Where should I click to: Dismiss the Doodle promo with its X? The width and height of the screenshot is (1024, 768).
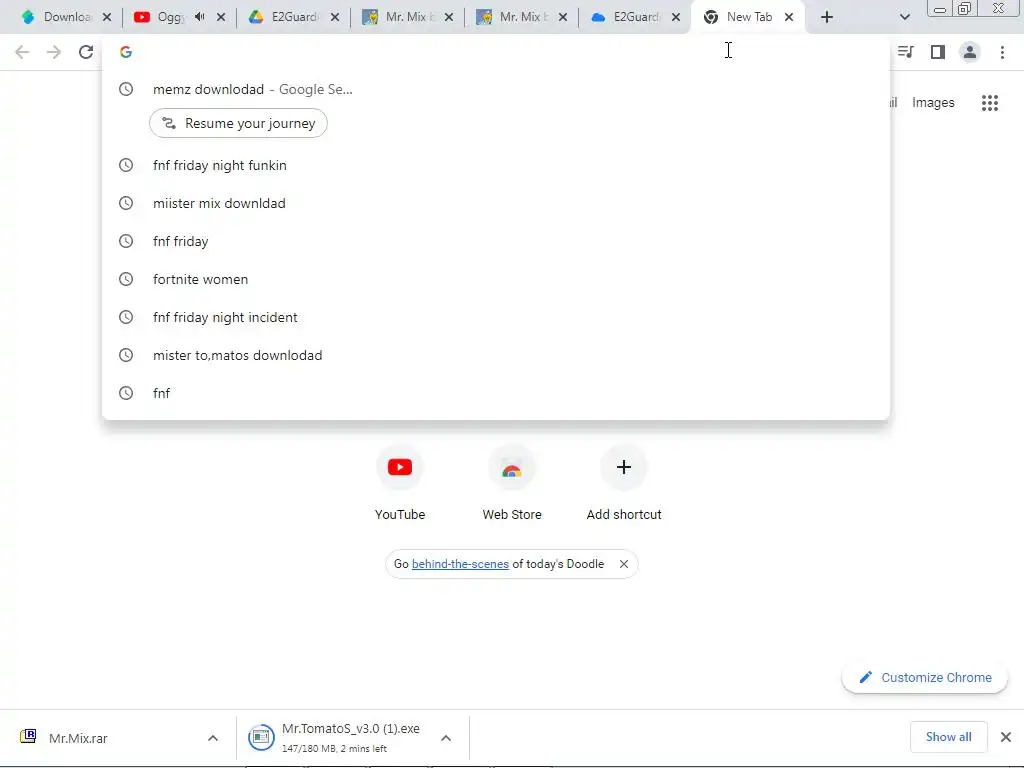click(624, 564)
